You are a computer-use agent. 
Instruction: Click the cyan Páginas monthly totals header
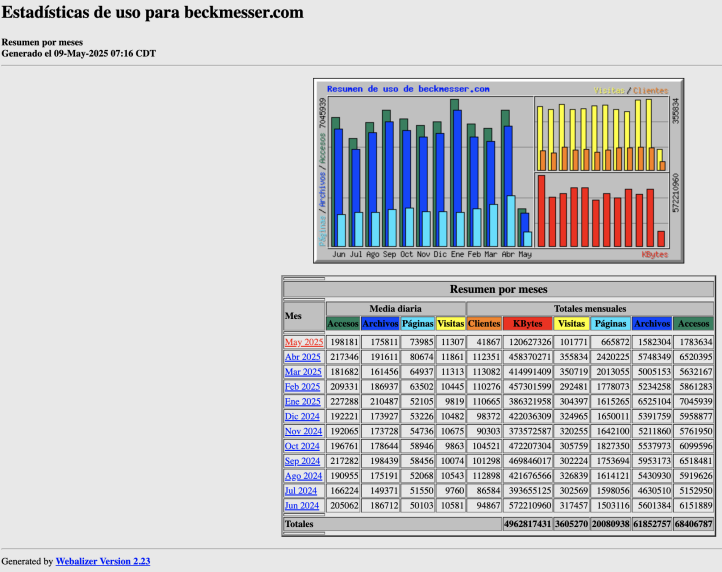[x=610, y=324]
